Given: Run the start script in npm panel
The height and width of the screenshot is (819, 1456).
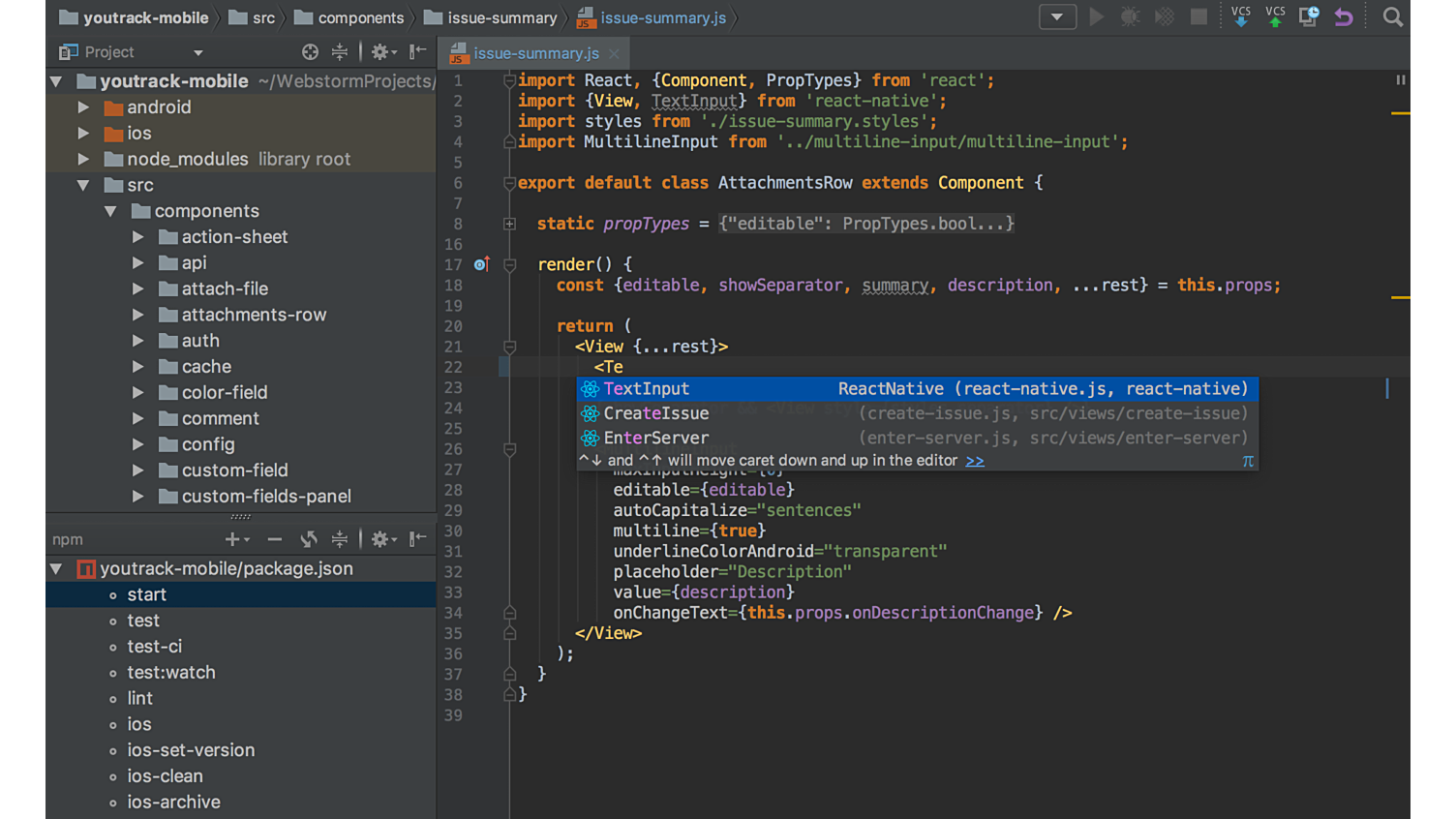Looking at the screenshot, I should pyautogui.click(x=146, y=593).
